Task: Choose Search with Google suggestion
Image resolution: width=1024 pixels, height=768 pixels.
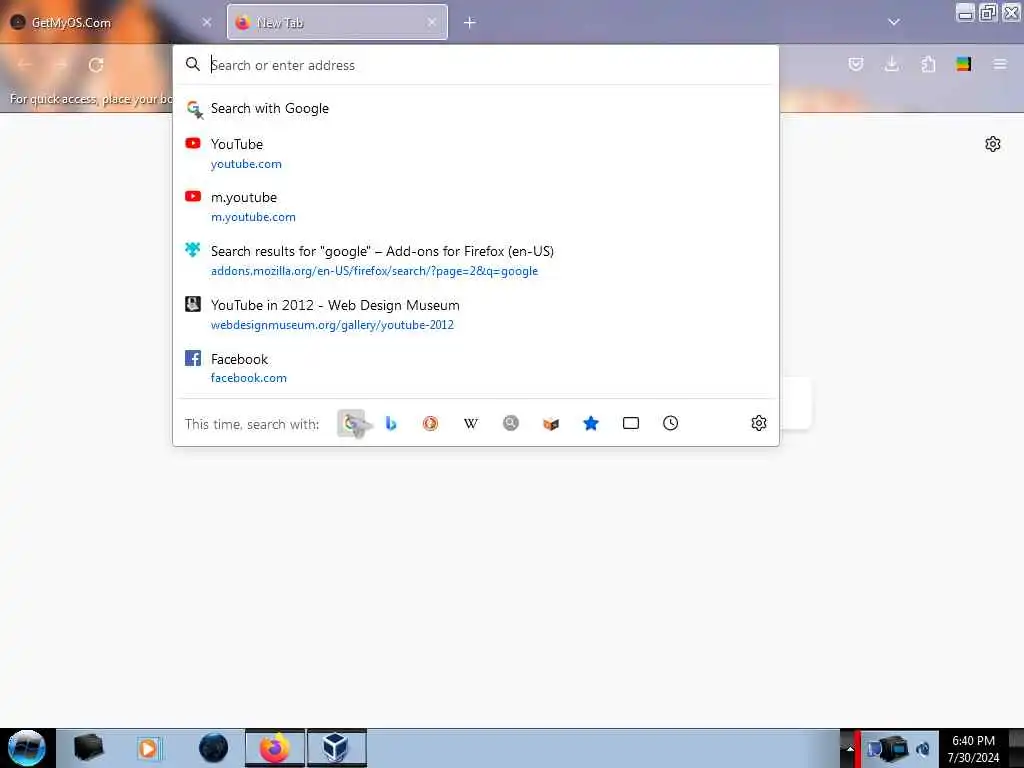Action: [x=475, y=108]
